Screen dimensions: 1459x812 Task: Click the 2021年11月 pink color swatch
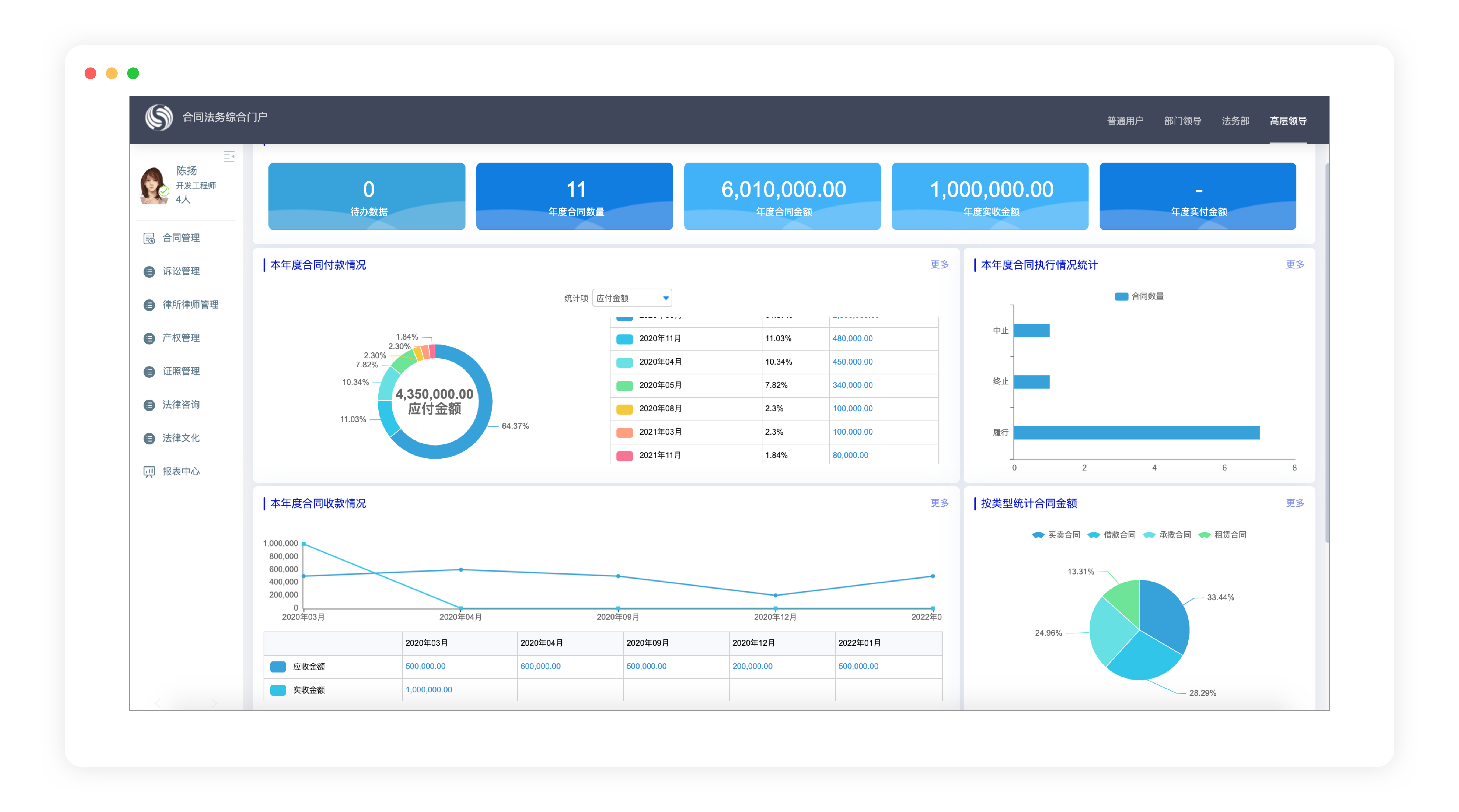pyautogui.click(x=624, y=456)
